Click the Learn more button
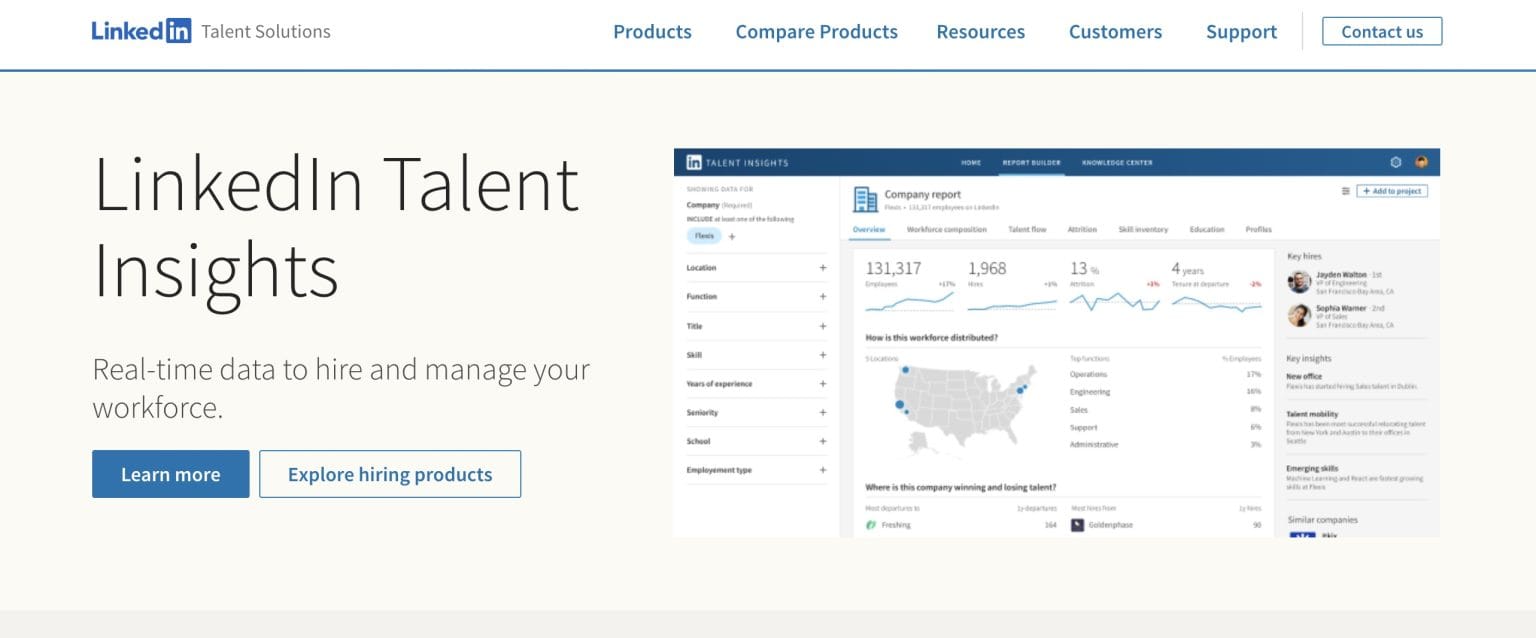This screenshot has width=1536, height=638. pos(170,474)
